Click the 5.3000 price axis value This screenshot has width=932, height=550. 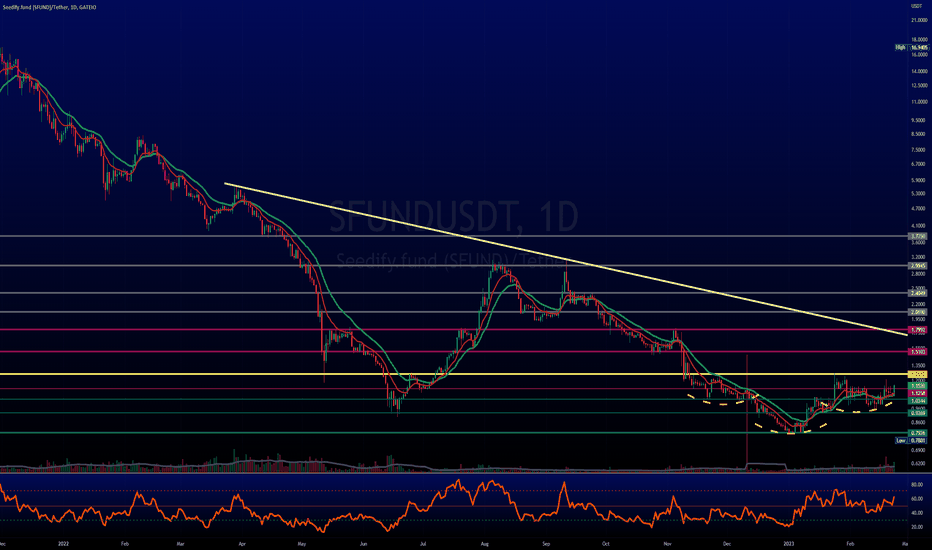coord(918,194)
